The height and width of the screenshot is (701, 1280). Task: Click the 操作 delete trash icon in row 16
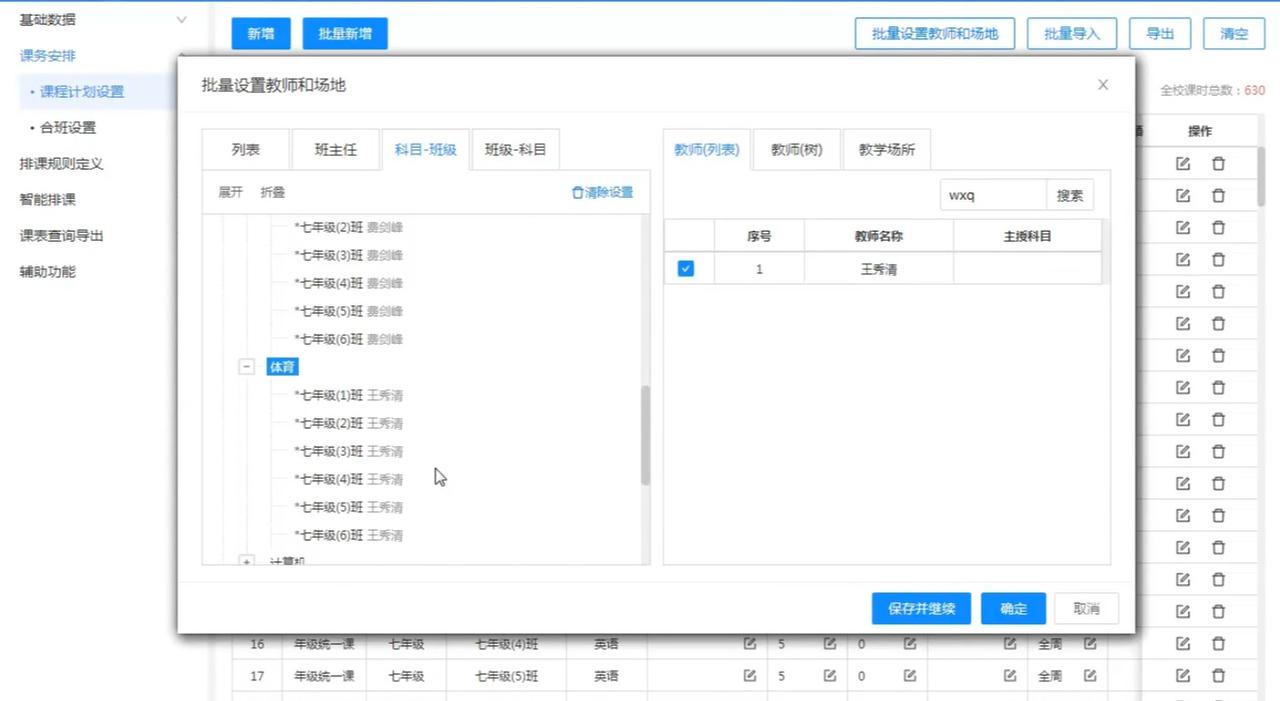pyautogui.click(x=1218, y=643)
